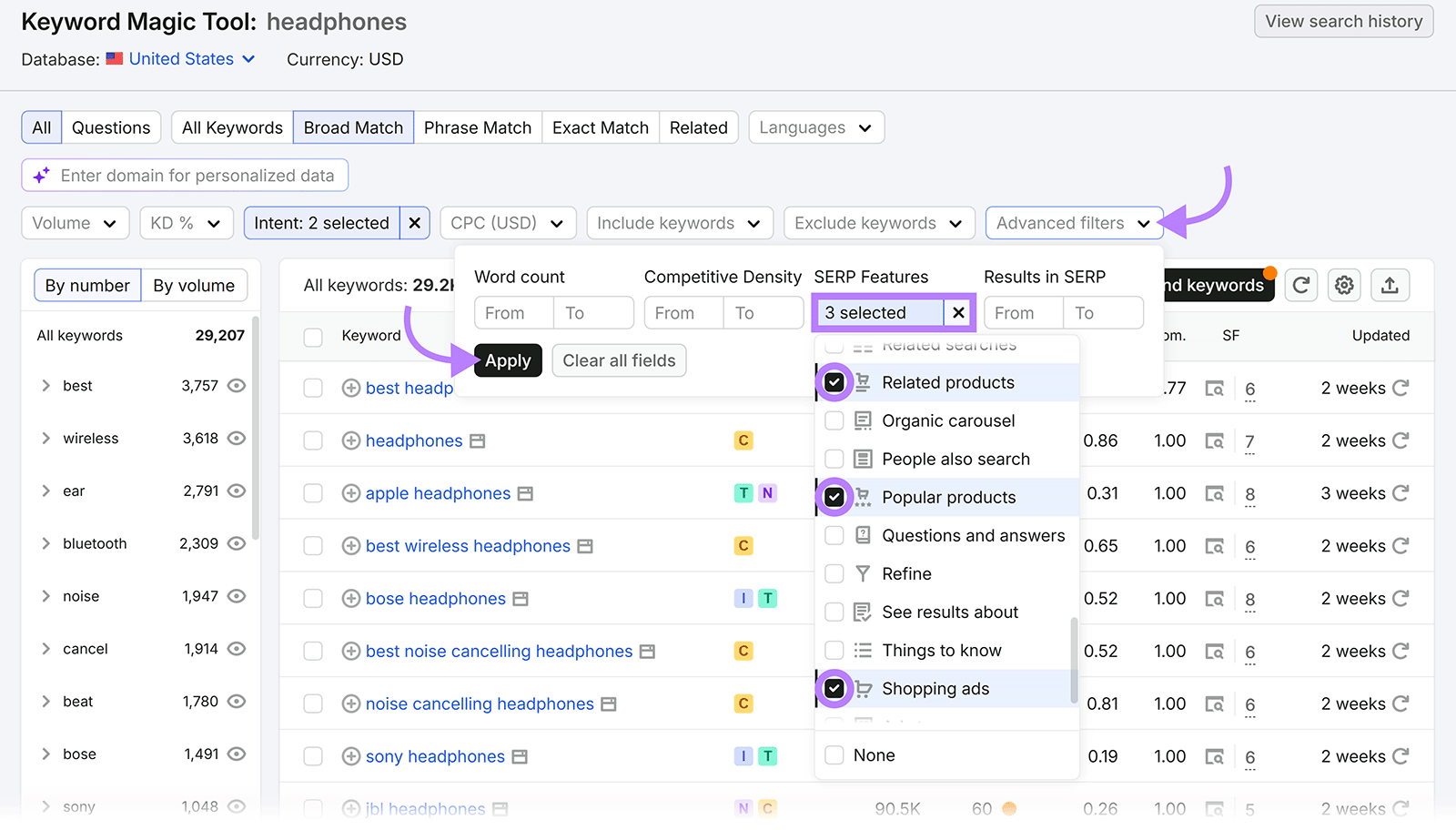Image resolution: width=1456 pixels, height=830 pixels.
Task: Add 'noise cancelling headphones' plus icon
Action: click(x=351, y=703)
